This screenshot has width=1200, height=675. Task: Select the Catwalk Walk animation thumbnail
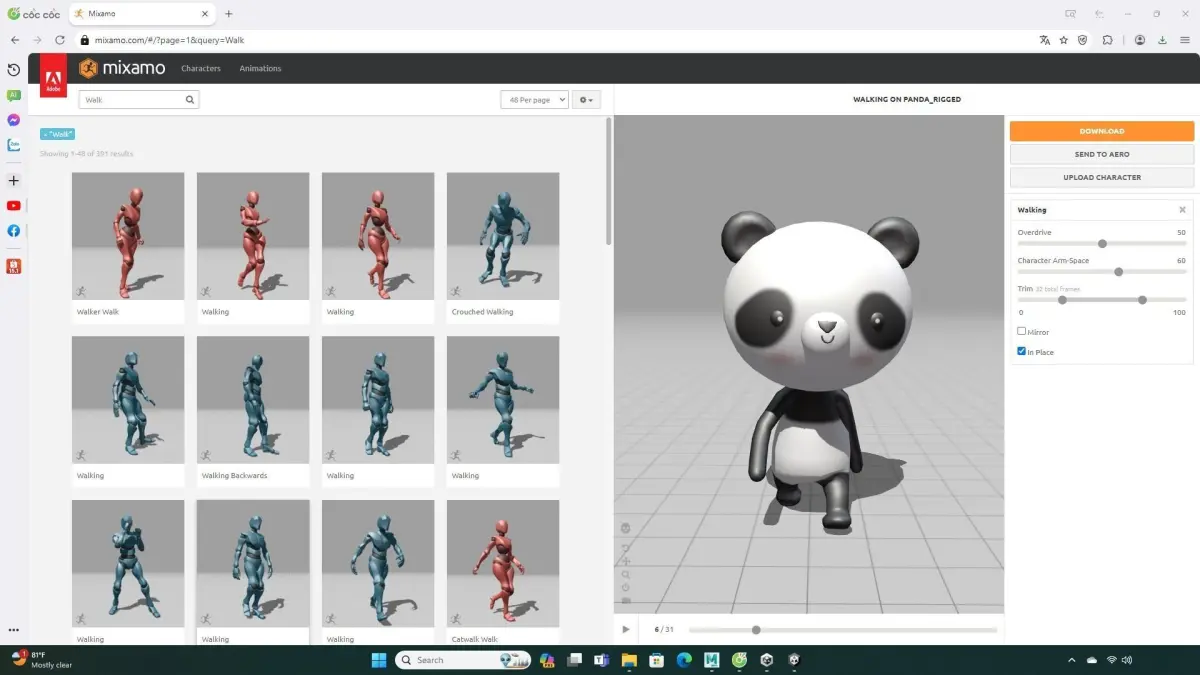[503, 564]
